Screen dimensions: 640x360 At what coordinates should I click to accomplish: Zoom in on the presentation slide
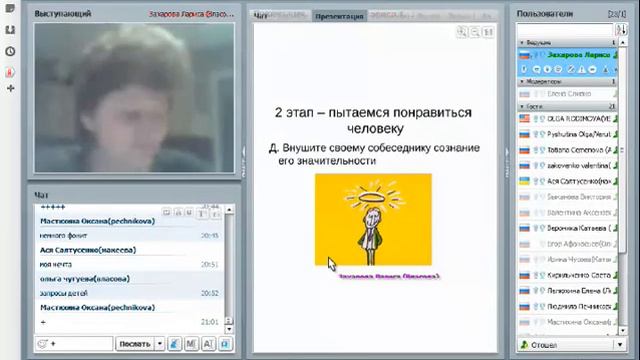(462, 32)
